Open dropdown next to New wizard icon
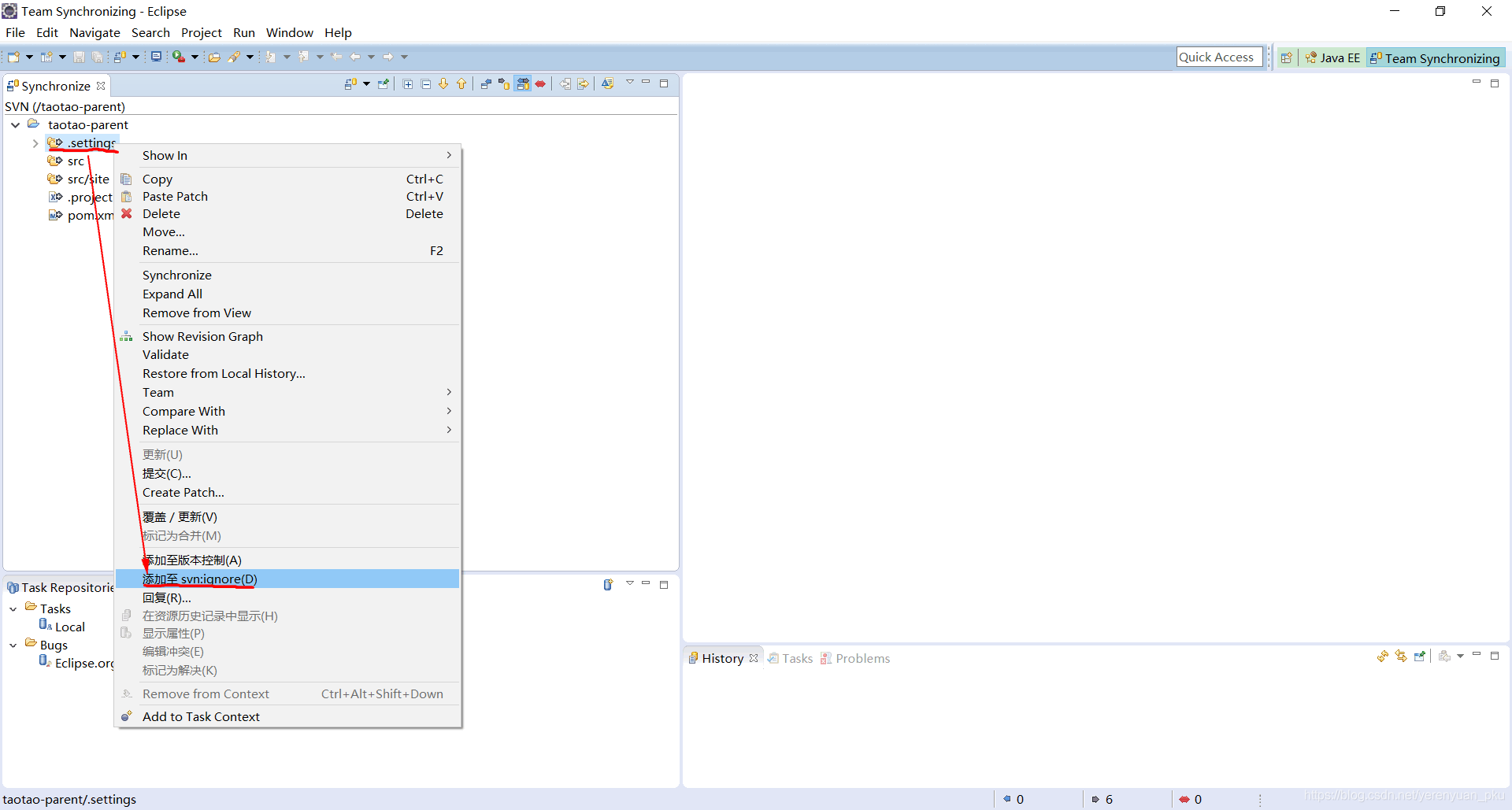This screenshot has height=810, width=1512. 29,57
